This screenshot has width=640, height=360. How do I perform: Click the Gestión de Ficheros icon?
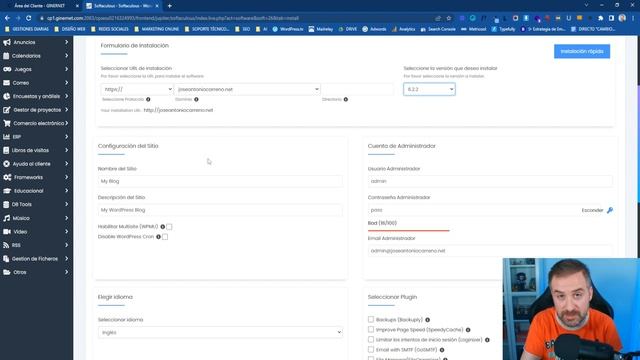coord(6,259)
